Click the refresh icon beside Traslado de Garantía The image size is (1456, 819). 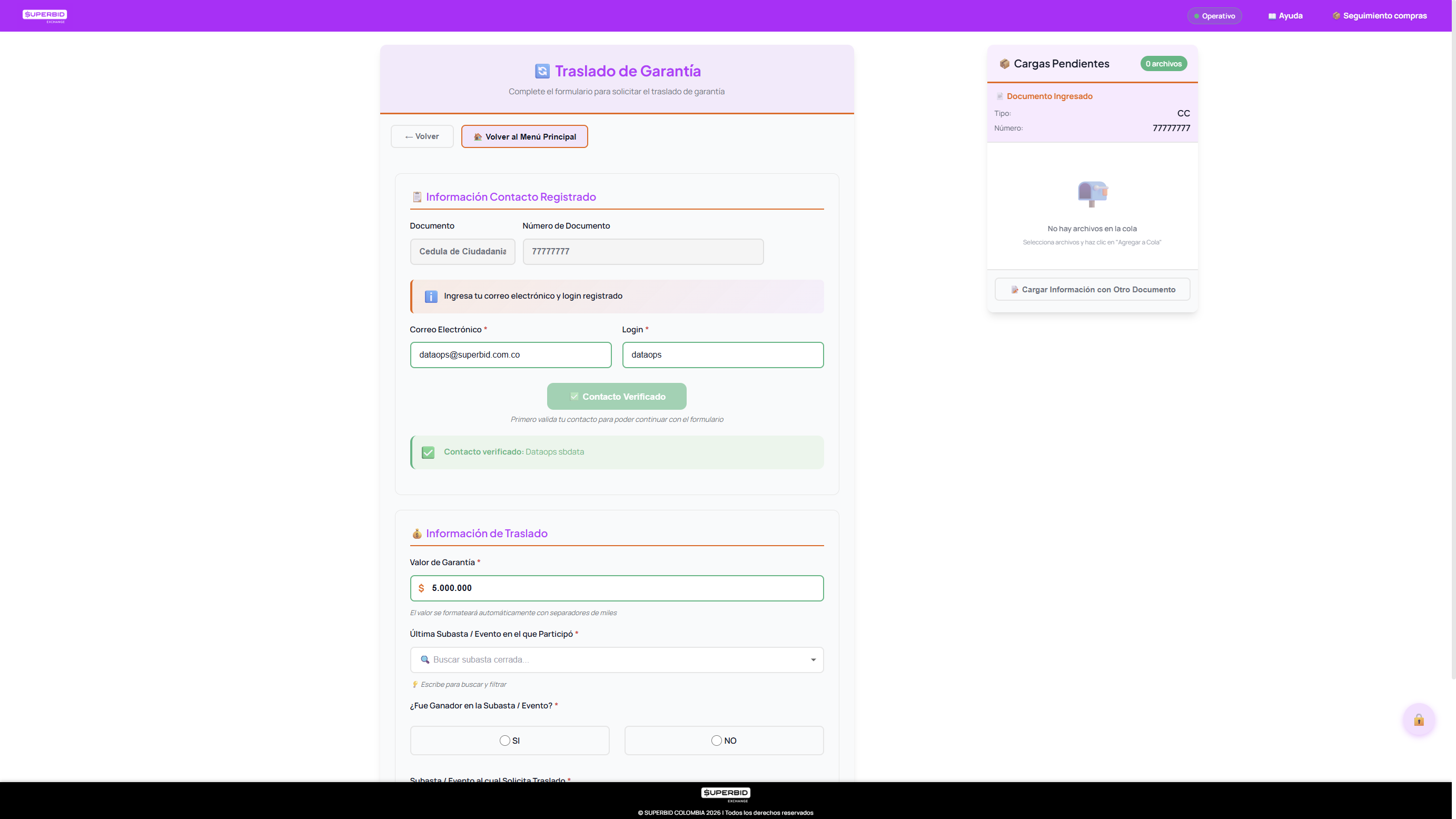click(542, 71)
